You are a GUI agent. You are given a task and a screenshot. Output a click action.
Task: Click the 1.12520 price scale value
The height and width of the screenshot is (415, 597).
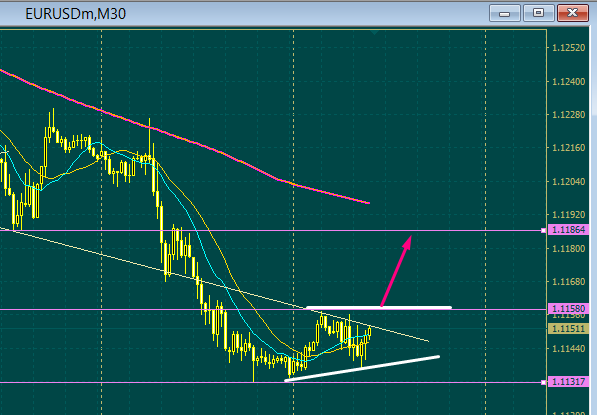[568, 48]
